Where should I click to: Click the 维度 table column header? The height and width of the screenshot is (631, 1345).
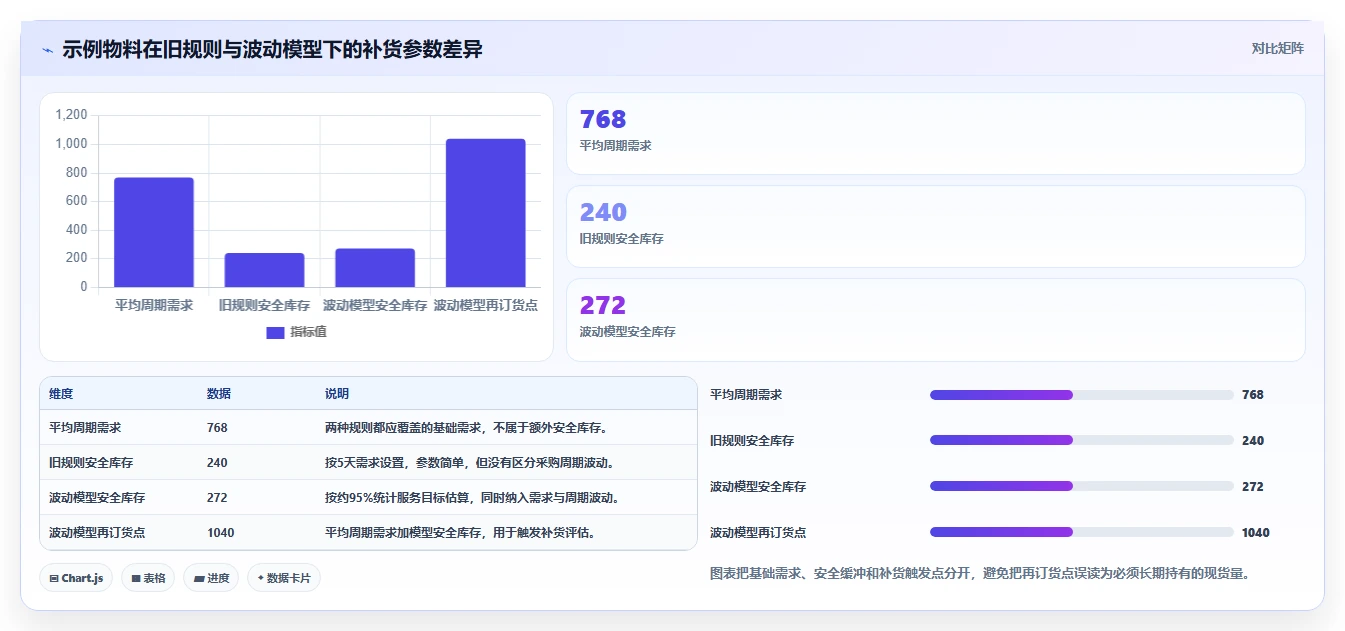61,394
